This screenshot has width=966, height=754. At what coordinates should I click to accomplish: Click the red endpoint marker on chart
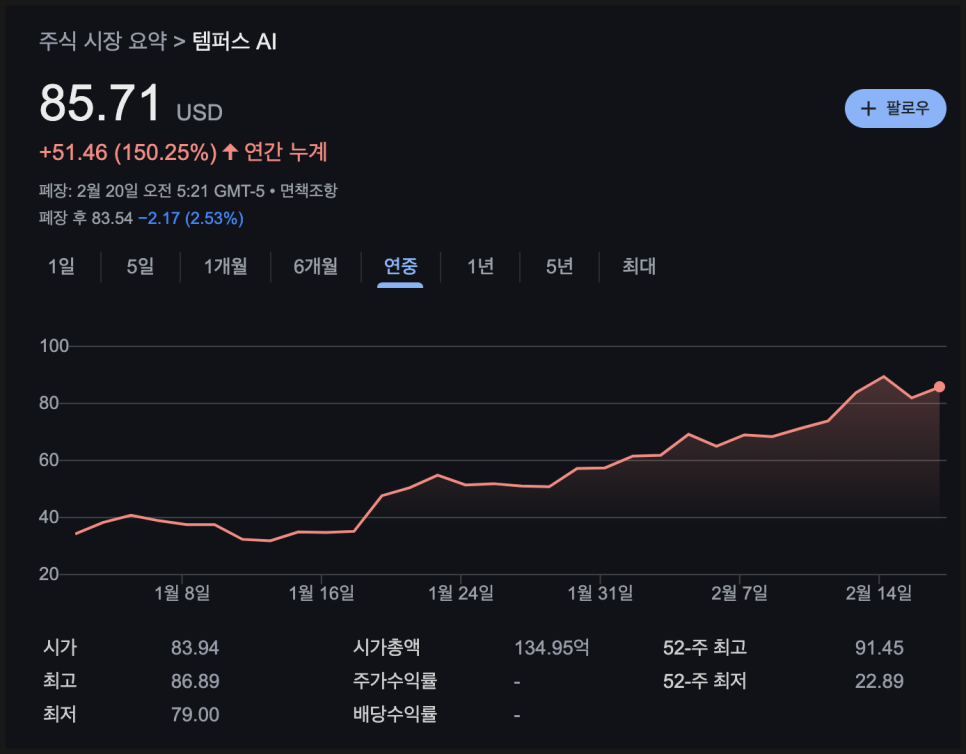[939, 387]
